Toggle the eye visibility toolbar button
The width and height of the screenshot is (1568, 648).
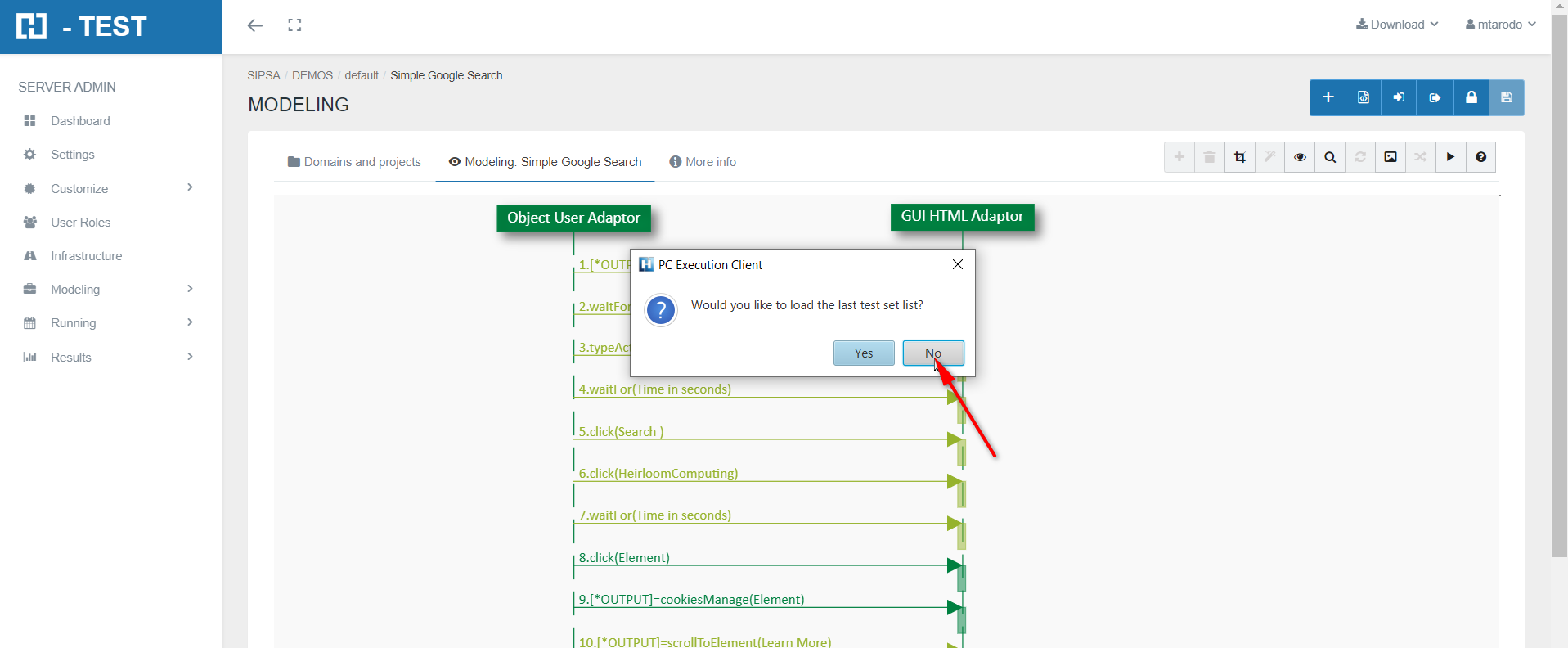[1300, 157]
